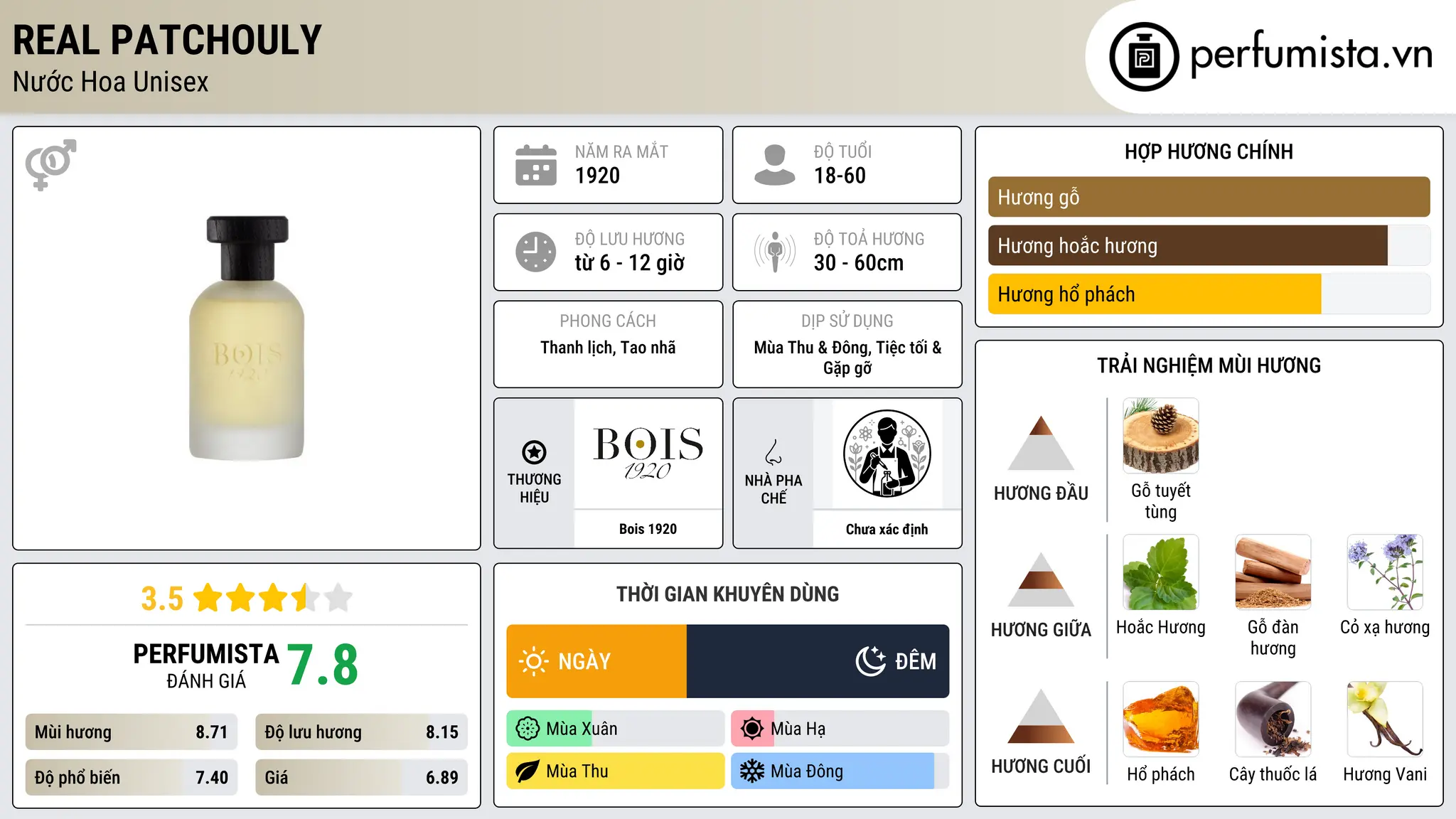
Task: Click the Bois 1920 brand logo
Action: click(648, 453)
